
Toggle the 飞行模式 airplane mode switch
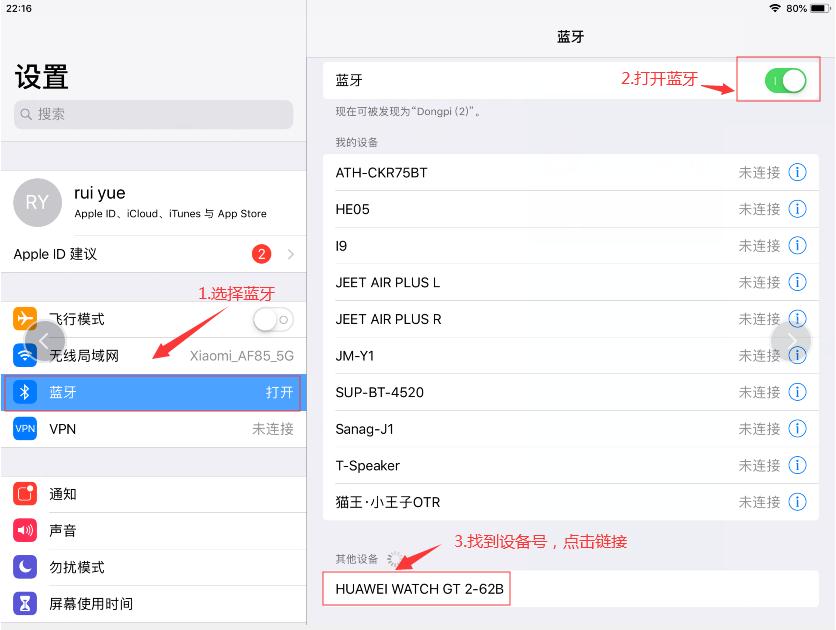click(x=273, y=319)
